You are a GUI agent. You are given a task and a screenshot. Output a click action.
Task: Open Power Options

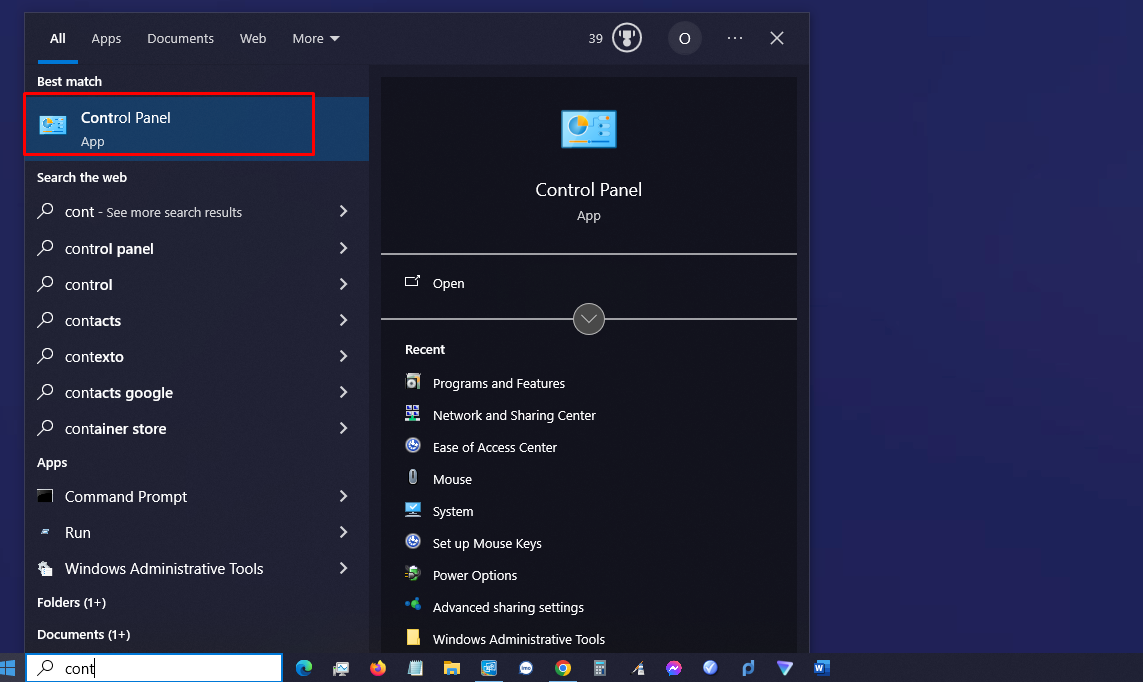(475, 575)
